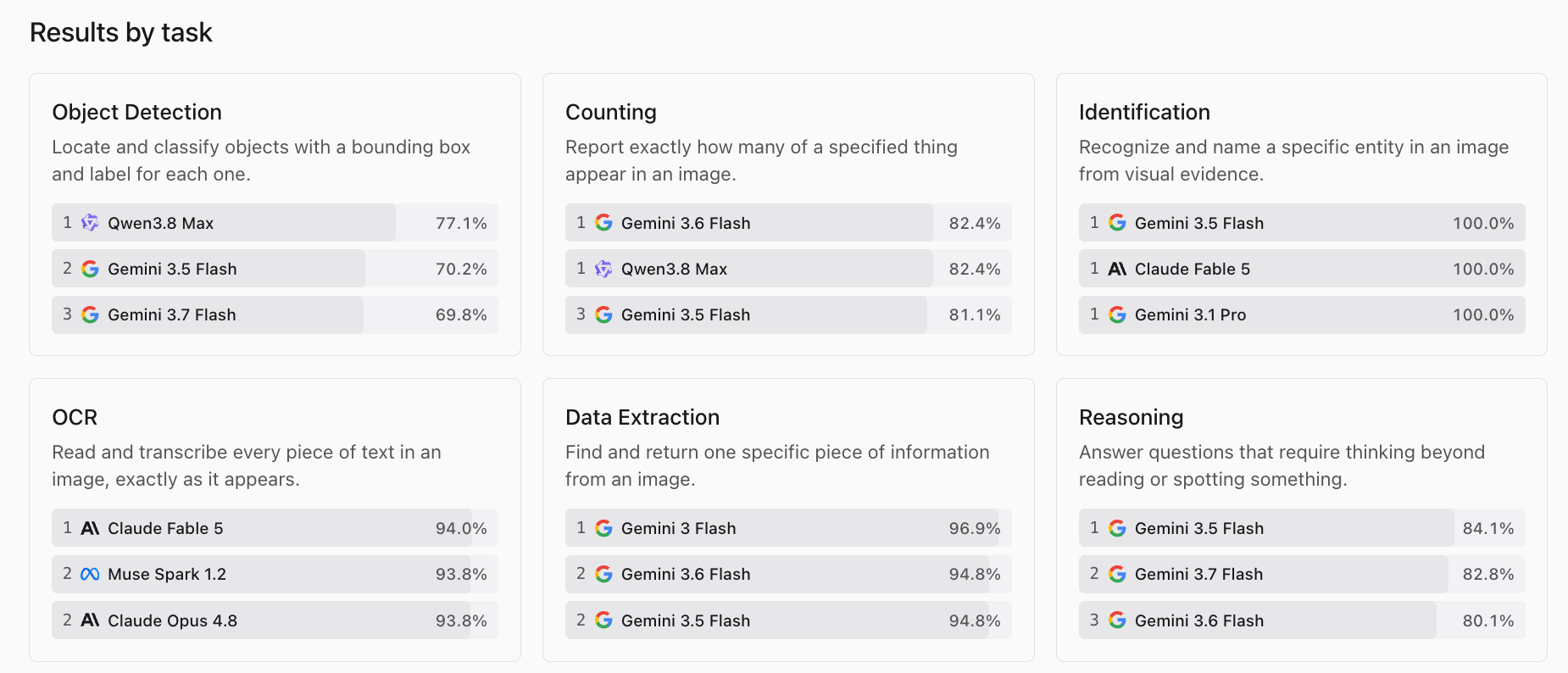Select the Reasoning card title
1568x673 pixels.
(1131, 417)
